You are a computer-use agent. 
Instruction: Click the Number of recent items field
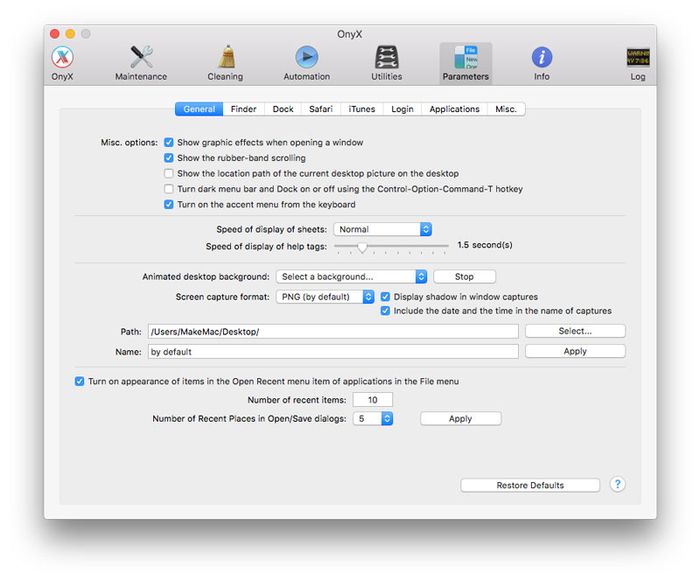pyautogui.click(x=373, y=400)
